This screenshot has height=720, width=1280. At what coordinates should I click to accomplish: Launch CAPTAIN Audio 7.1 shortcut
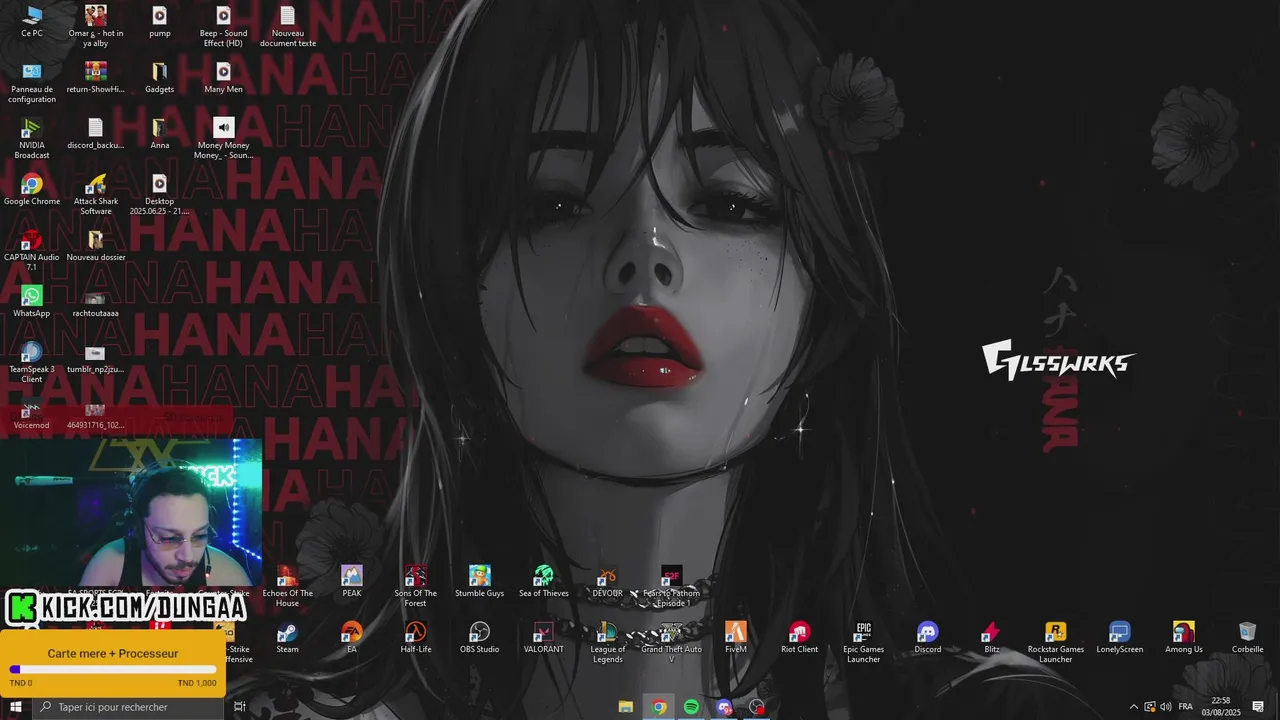[32, 251]
